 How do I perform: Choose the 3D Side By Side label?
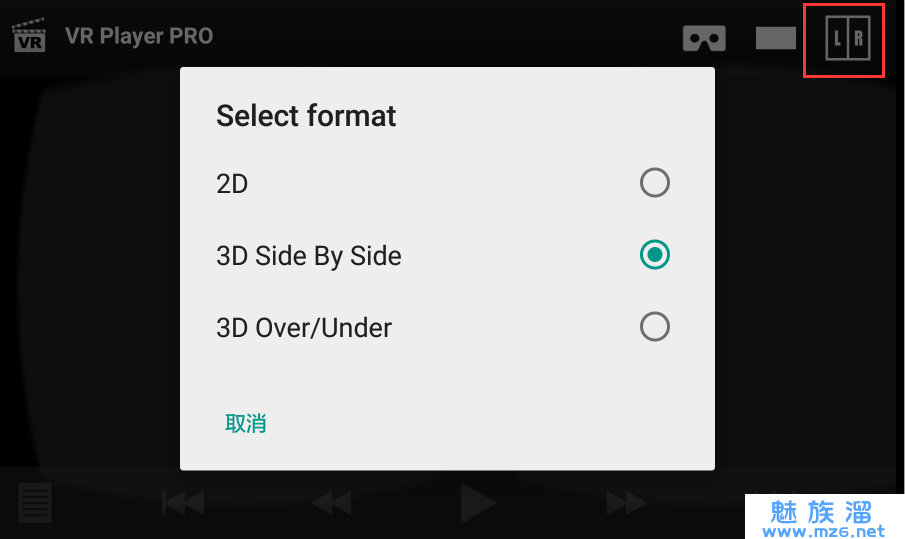pyautogui.click(x=309, y=256)
